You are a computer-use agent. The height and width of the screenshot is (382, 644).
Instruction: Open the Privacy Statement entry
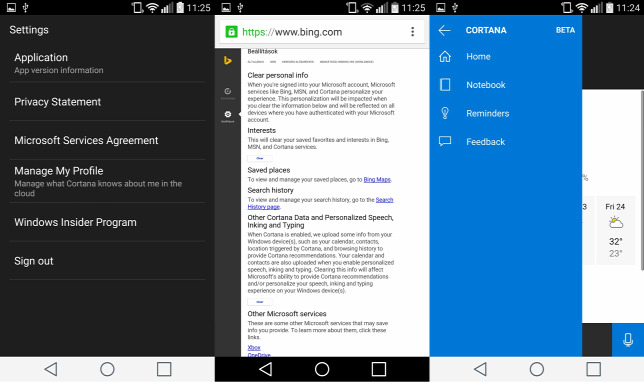[x=107, y=102]
